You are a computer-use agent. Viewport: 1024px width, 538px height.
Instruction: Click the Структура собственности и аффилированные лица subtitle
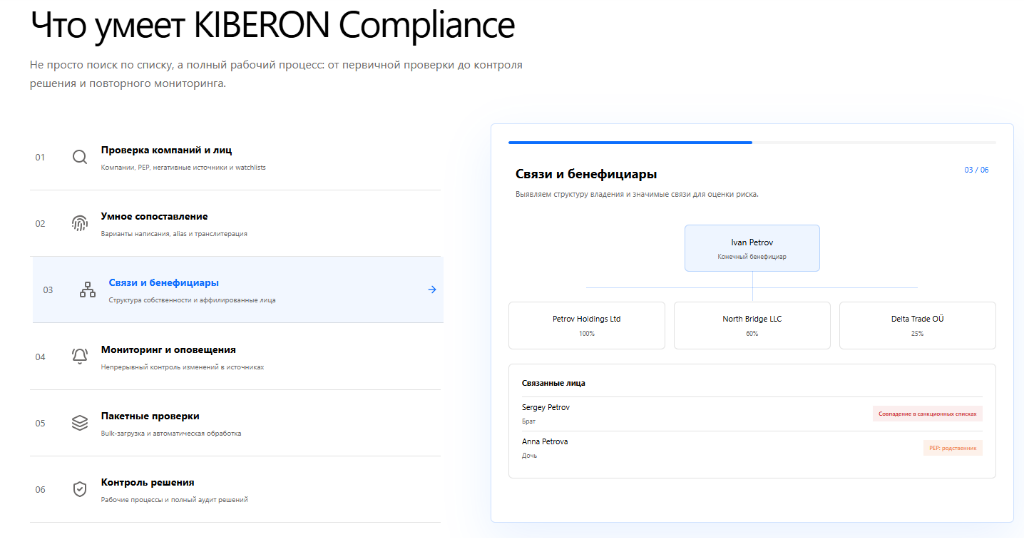tap(192, 300)
